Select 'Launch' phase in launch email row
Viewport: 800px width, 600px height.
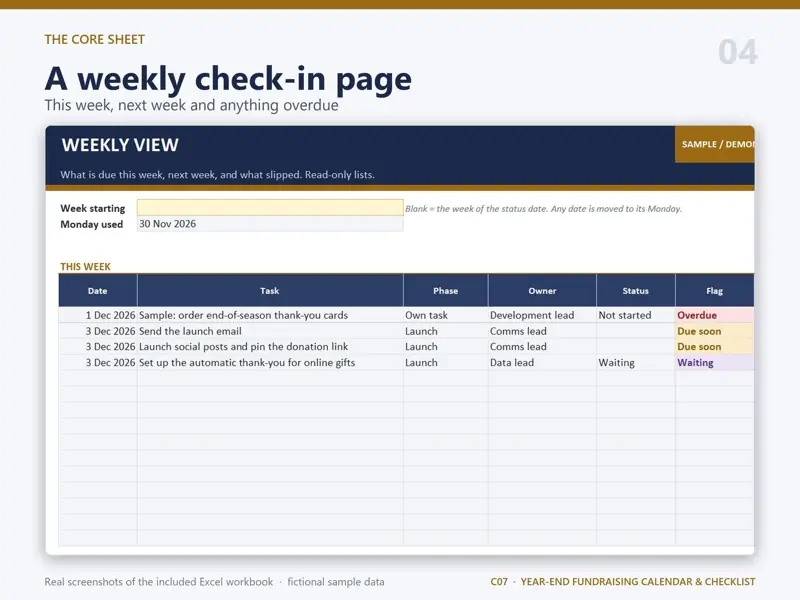click(x=445, y=331)
